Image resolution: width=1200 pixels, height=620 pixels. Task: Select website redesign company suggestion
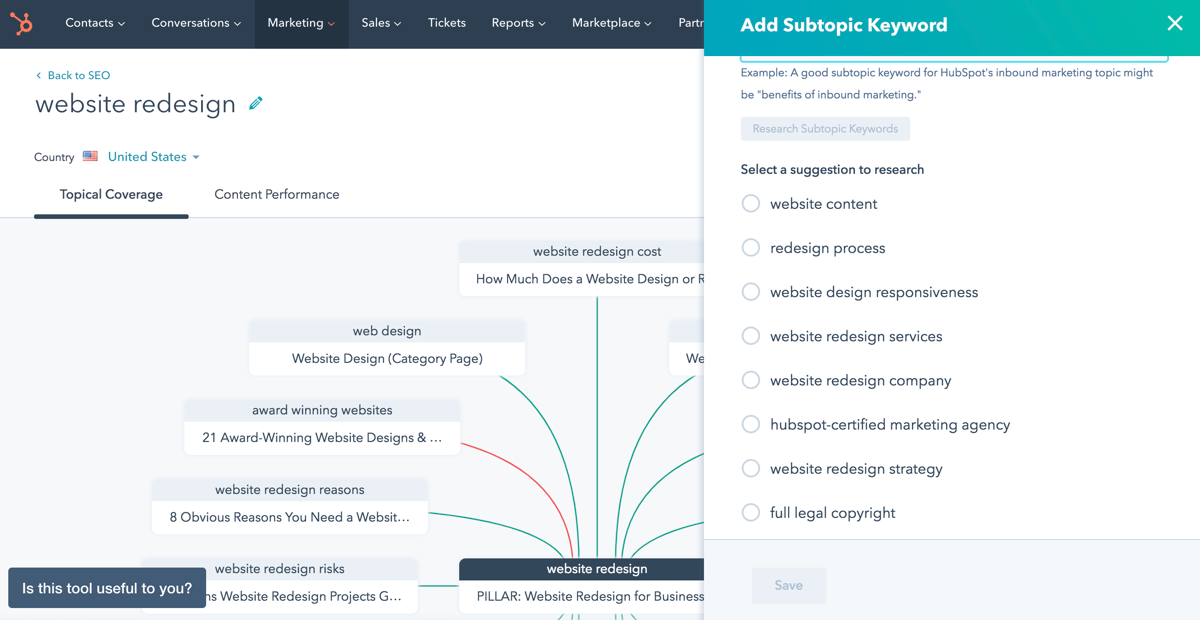(751, 380)
